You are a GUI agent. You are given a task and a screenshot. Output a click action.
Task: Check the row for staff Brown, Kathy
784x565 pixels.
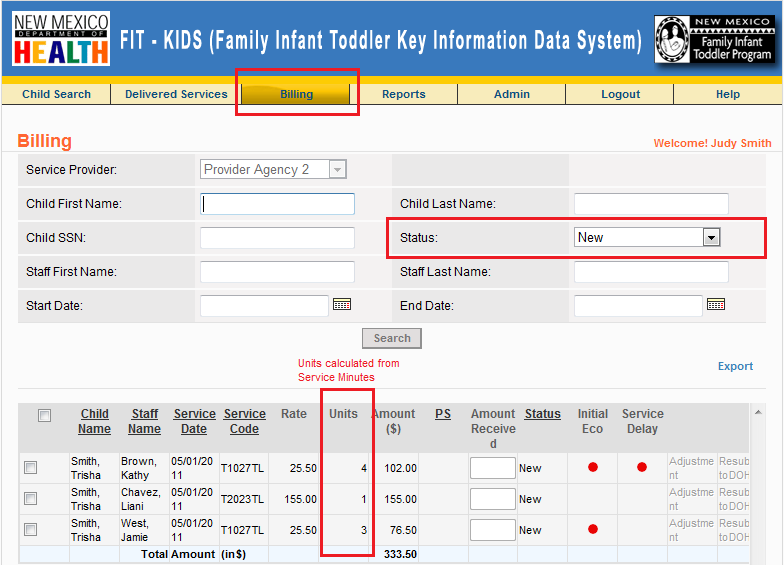click(x=30, y=468)
